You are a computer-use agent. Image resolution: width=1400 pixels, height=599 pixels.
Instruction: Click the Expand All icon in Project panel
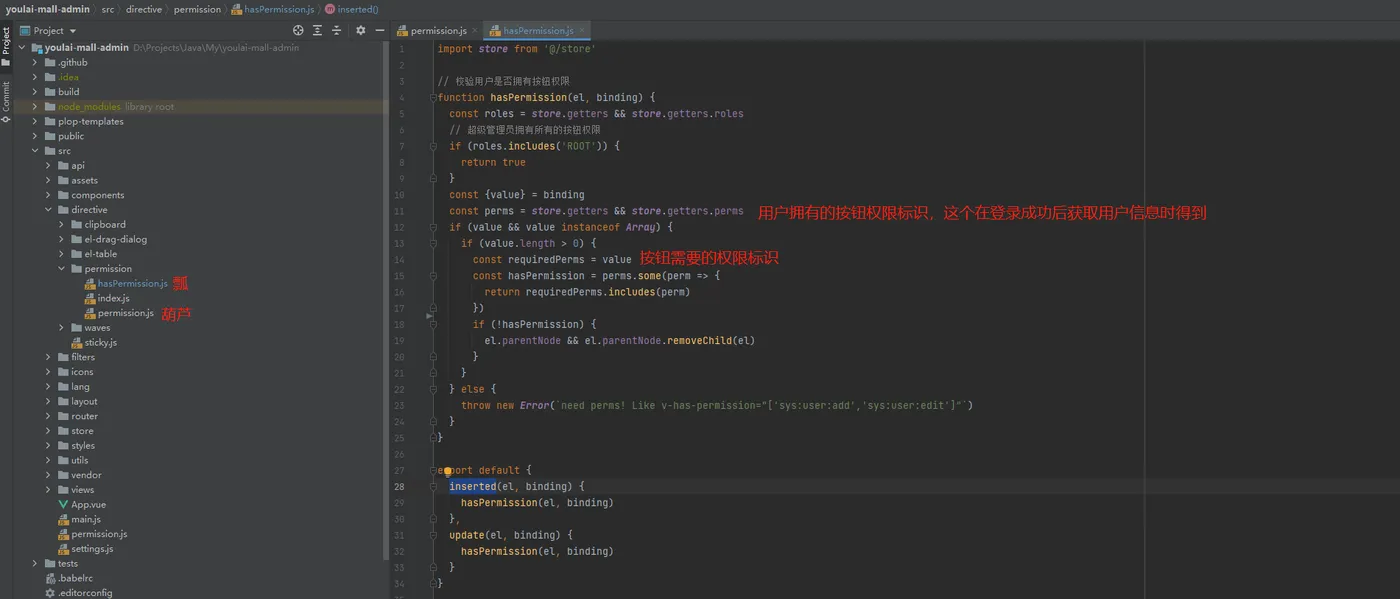point(317,30)
